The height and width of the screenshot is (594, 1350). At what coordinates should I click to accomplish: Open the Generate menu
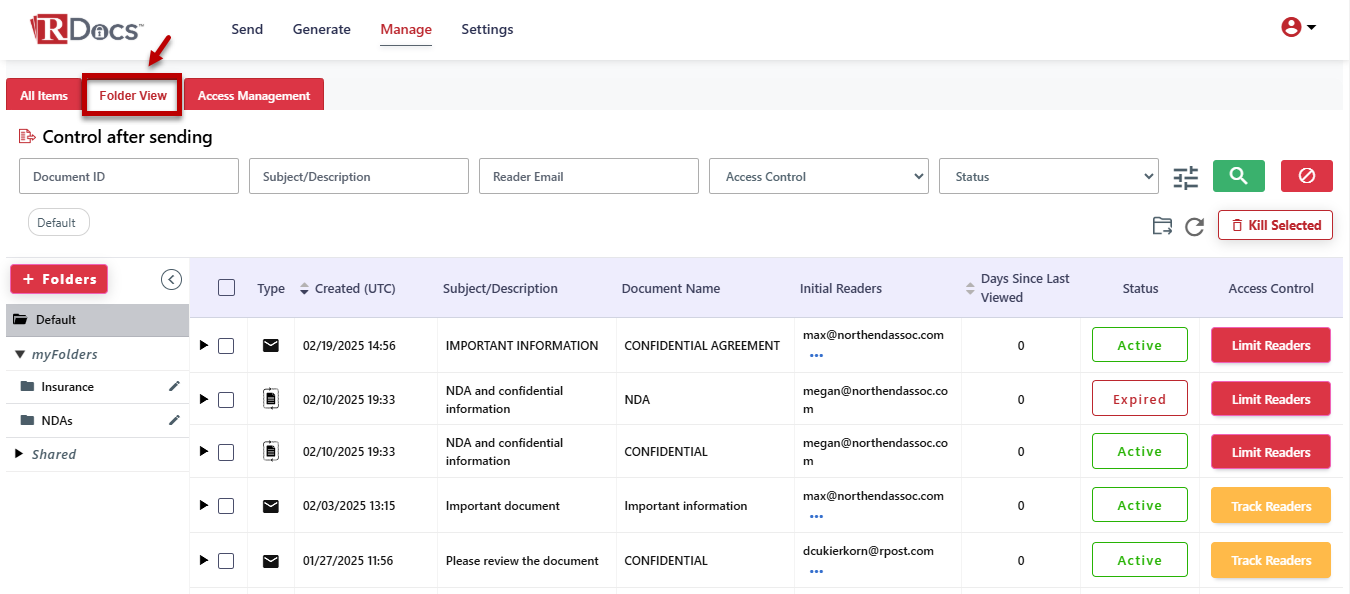click(322, 29)
